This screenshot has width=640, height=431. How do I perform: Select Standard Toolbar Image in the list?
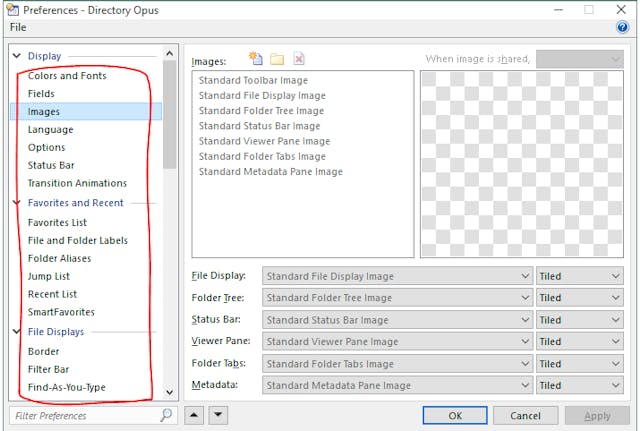pos(253,81)
